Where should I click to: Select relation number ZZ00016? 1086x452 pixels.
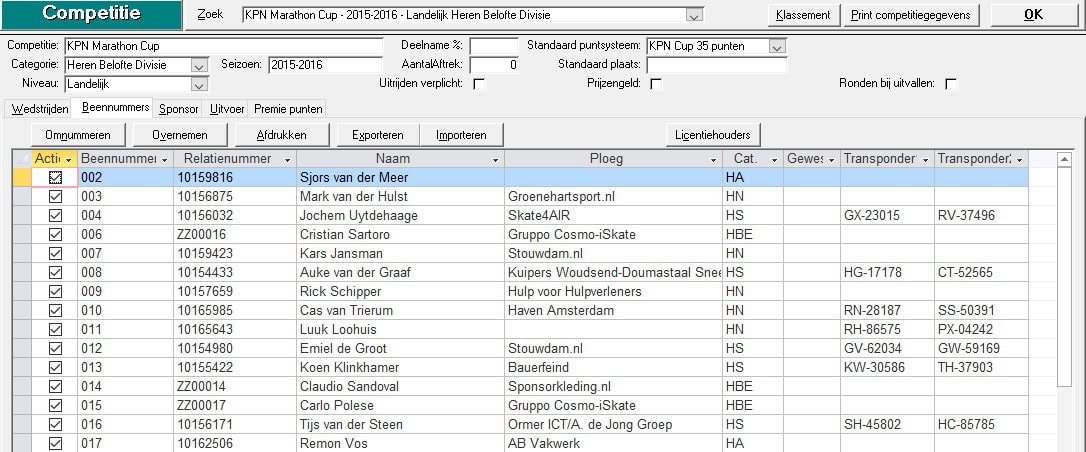coord(235,235)
